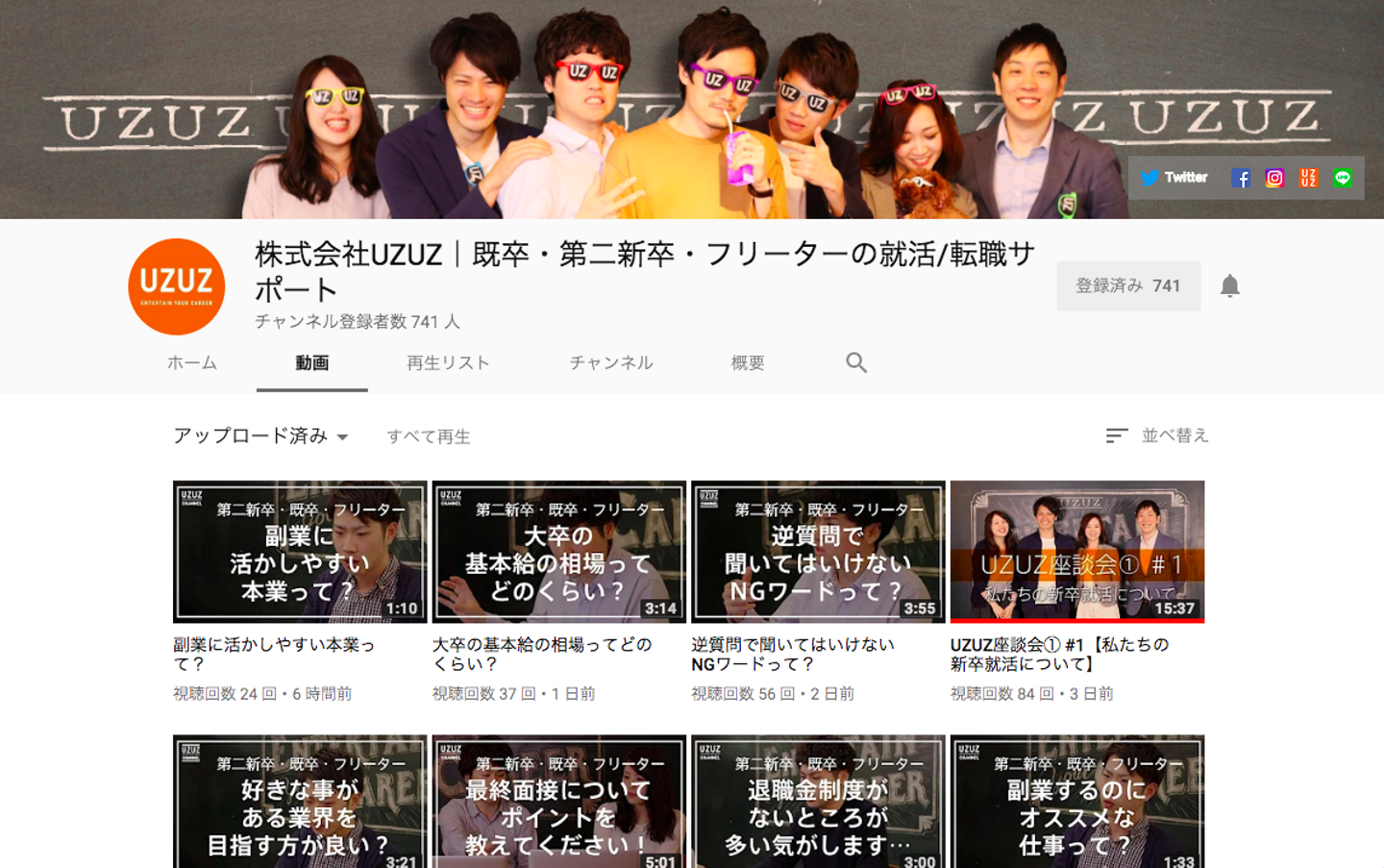Screen dimensions: 1384x868
Task: Go to the チャンネル tab
Action: [x=611, y=362]
